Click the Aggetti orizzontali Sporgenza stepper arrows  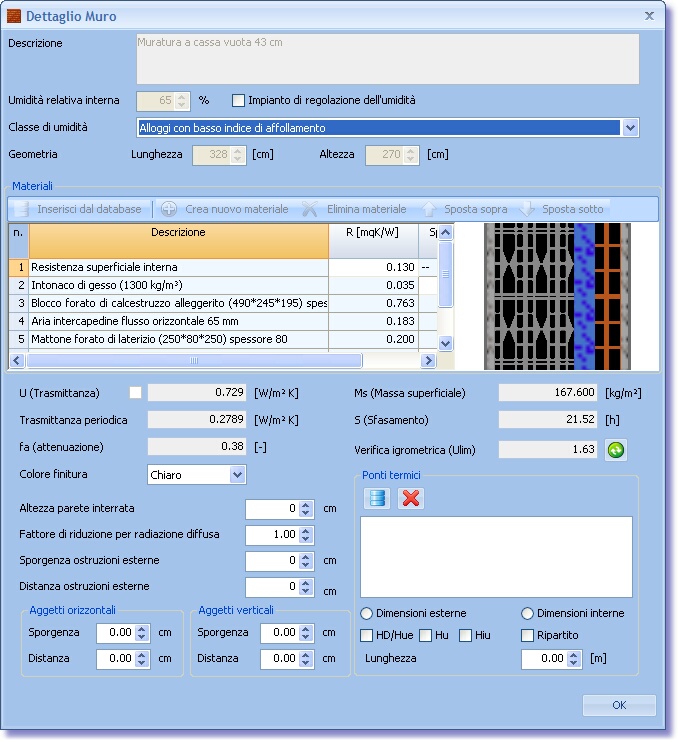pyautogui.click(x=141, y=633)
